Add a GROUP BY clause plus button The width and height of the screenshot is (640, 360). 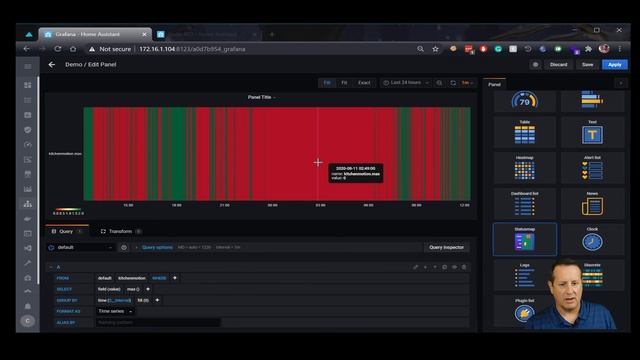pyautogui.click(x=157, y=300)
